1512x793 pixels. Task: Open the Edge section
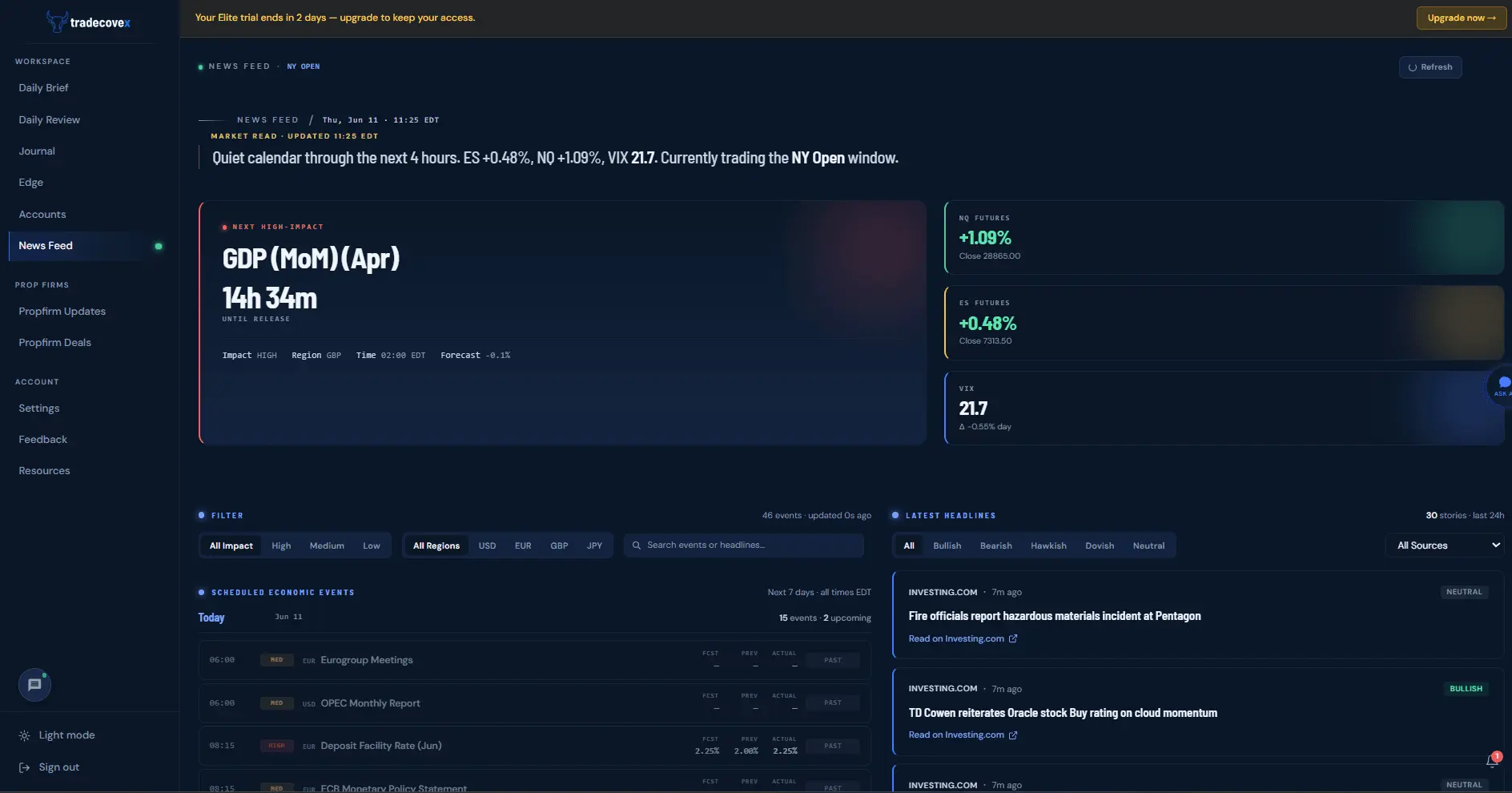tap(31, 182)
